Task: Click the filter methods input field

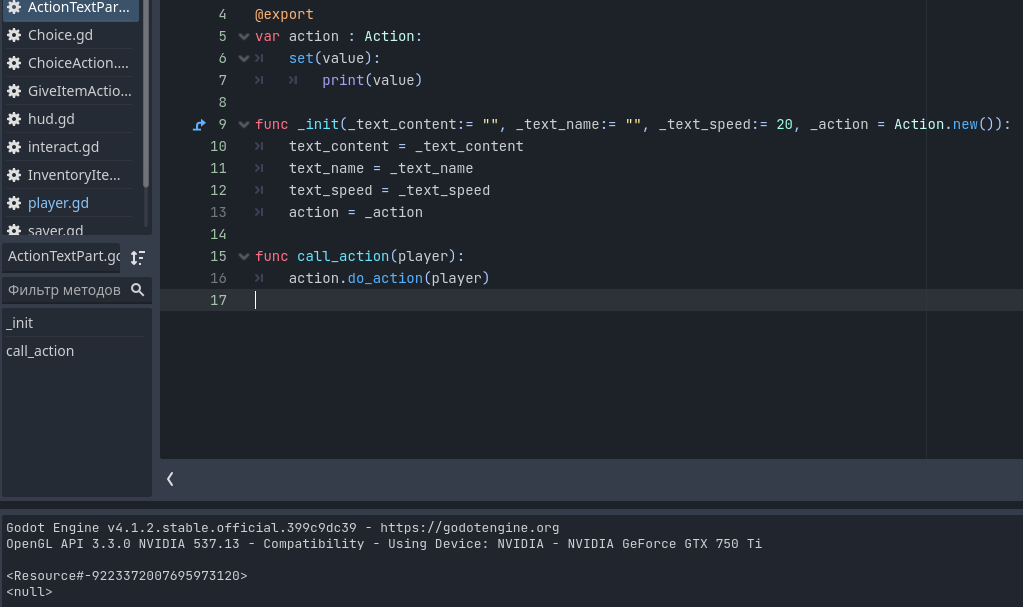Action: click(x=67, y=290)
